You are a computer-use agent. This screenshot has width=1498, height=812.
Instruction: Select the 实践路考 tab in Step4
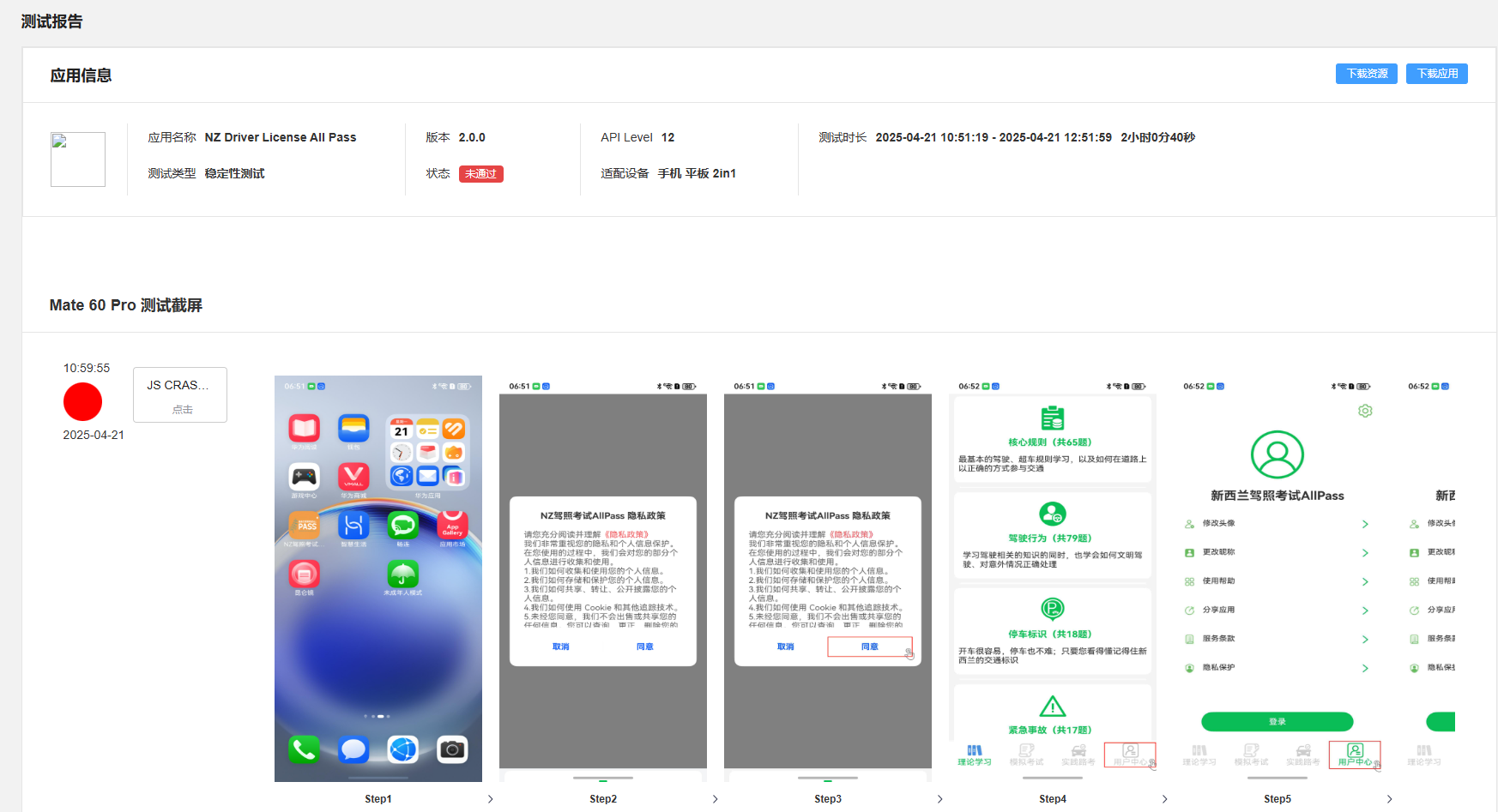[x=1078, y=755]
